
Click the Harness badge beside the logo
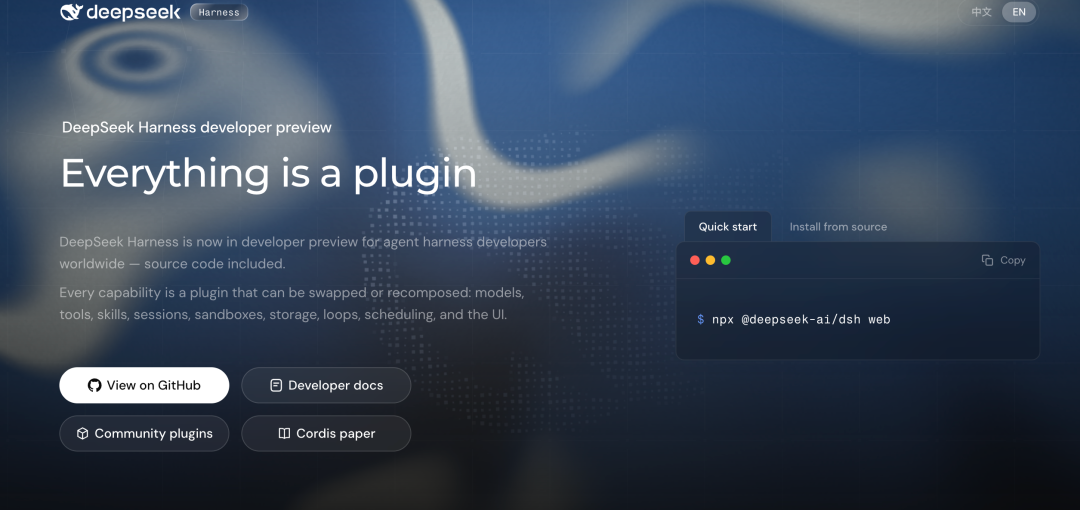(219, 12)
